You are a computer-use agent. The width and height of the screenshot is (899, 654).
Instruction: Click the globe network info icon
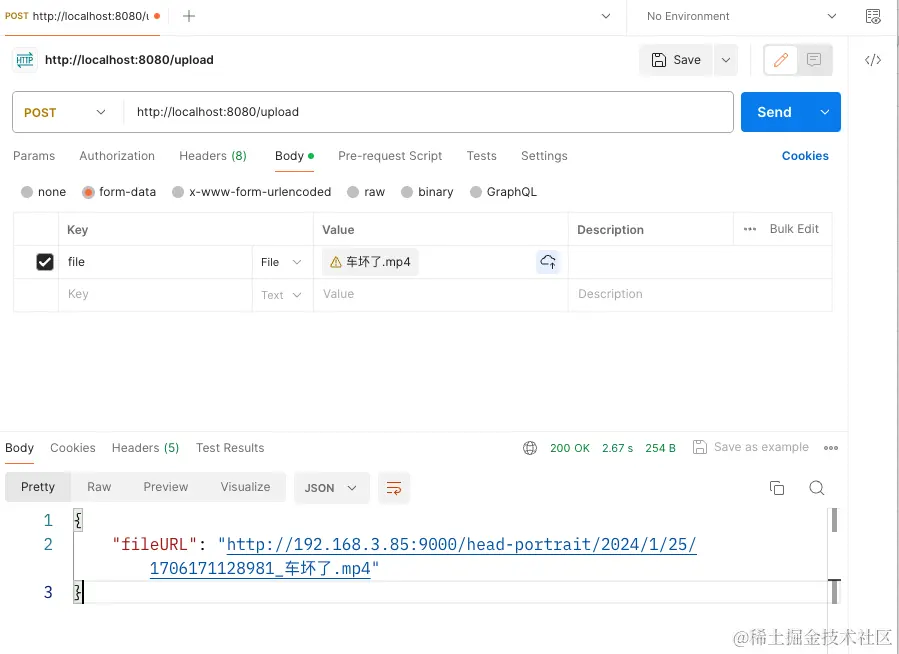tap(530, 448)
